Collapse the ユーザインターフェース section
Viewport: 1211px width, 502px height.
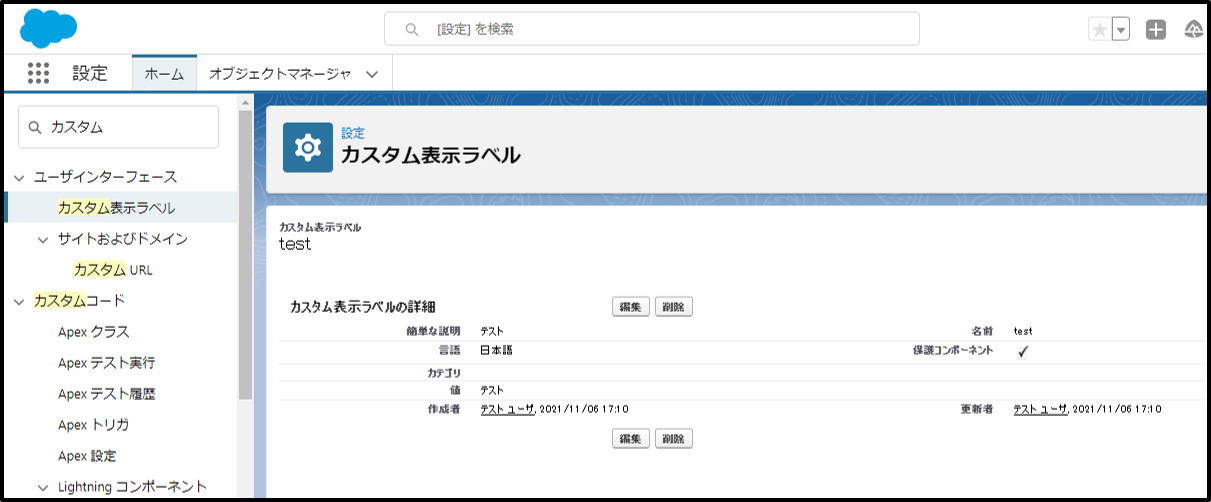(x=19, y=177)
